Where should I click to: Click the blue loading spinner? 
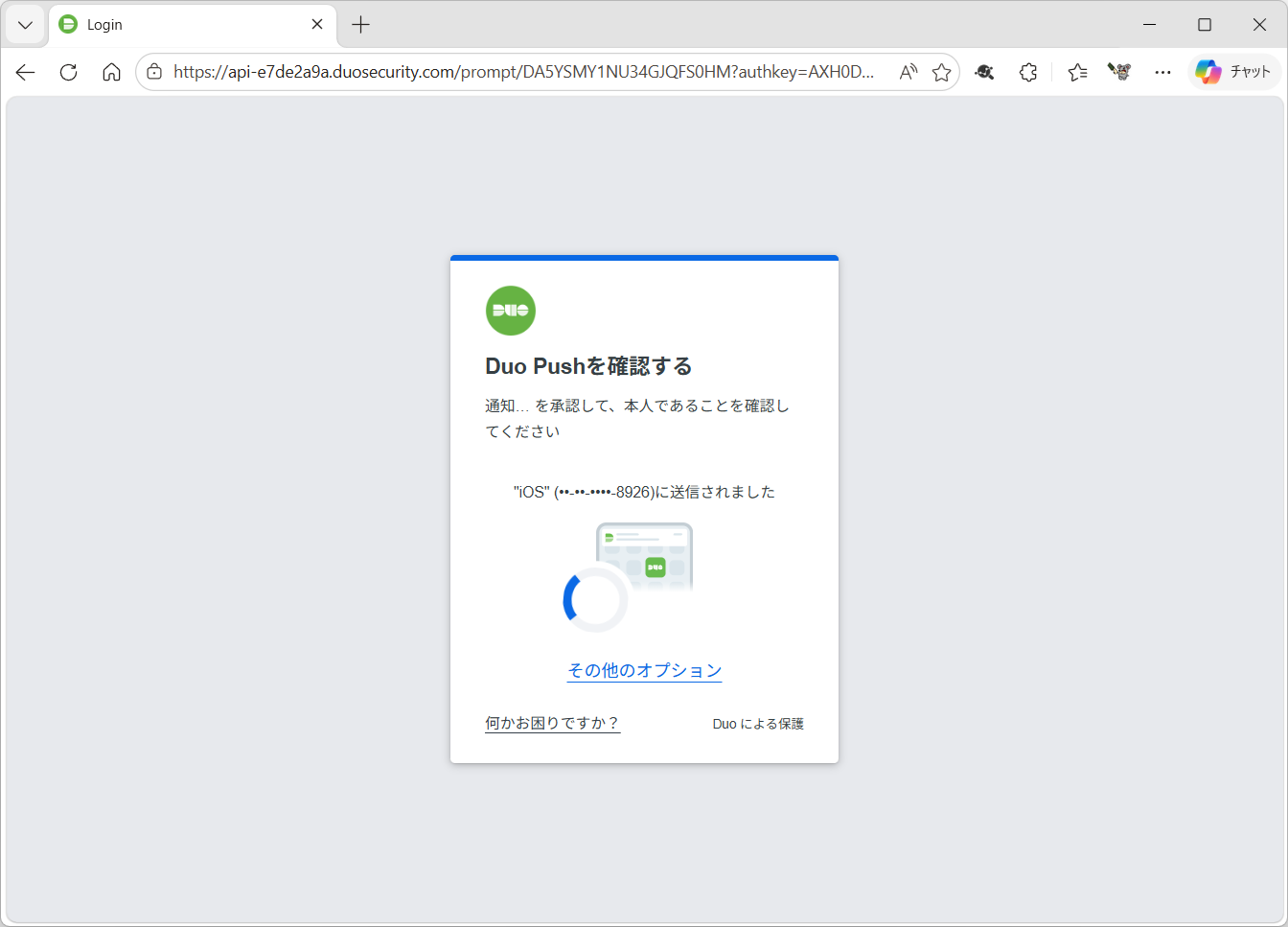[x=595, y=599]
